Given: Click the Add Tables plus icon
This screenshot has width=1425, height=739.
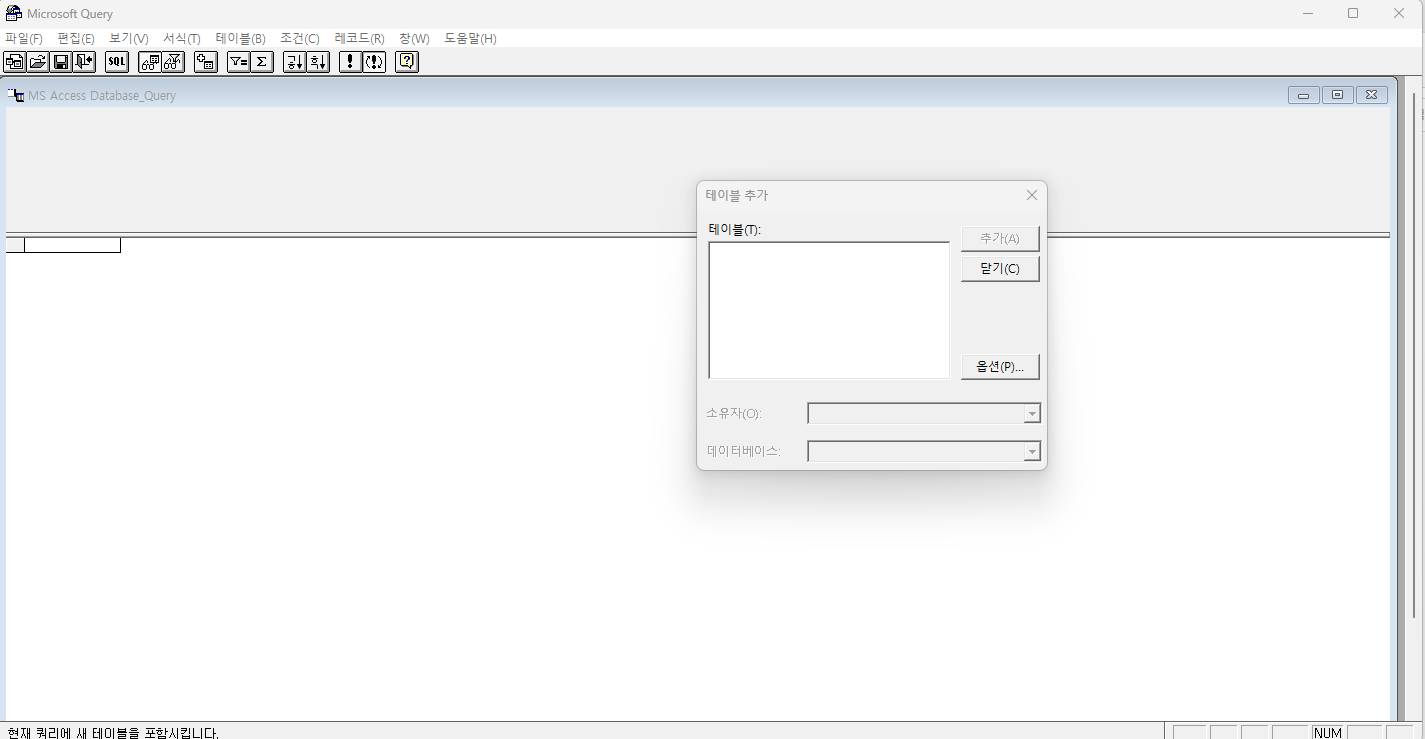Looking at the screenshot, I should [x=206, y=62].
